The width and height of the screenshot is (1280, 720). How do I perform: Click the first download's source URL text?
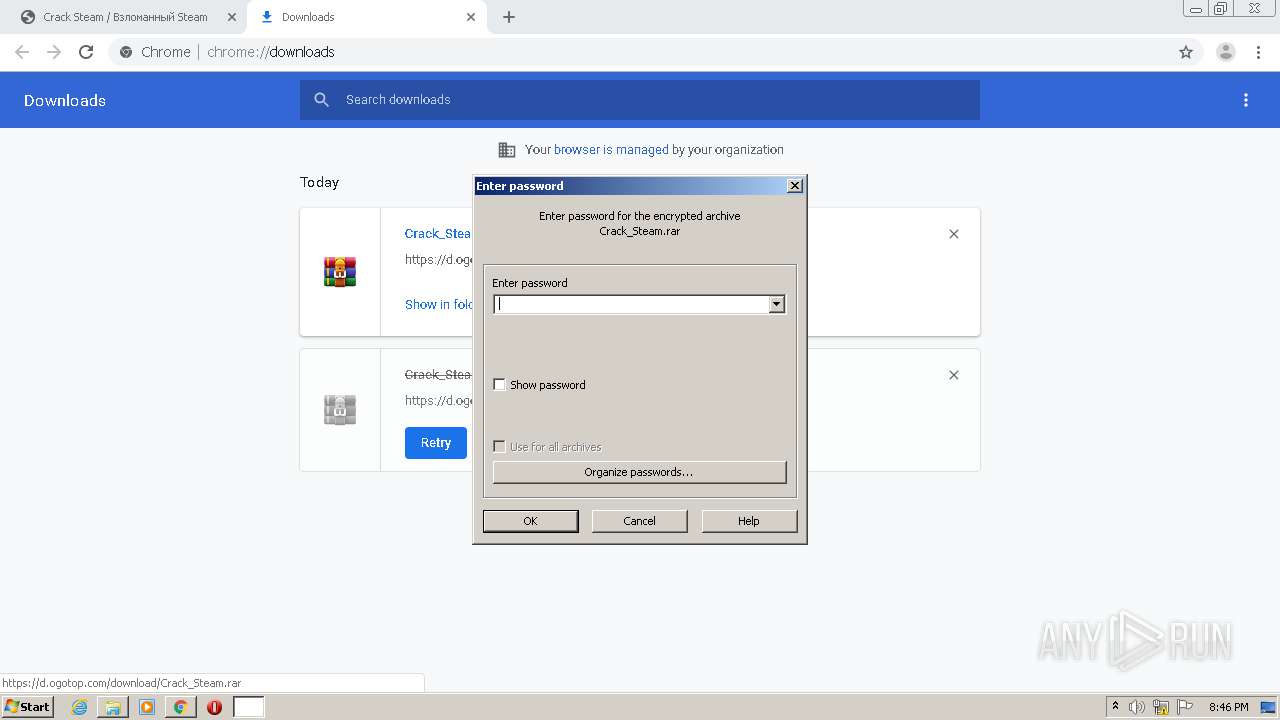pos(439,259)
